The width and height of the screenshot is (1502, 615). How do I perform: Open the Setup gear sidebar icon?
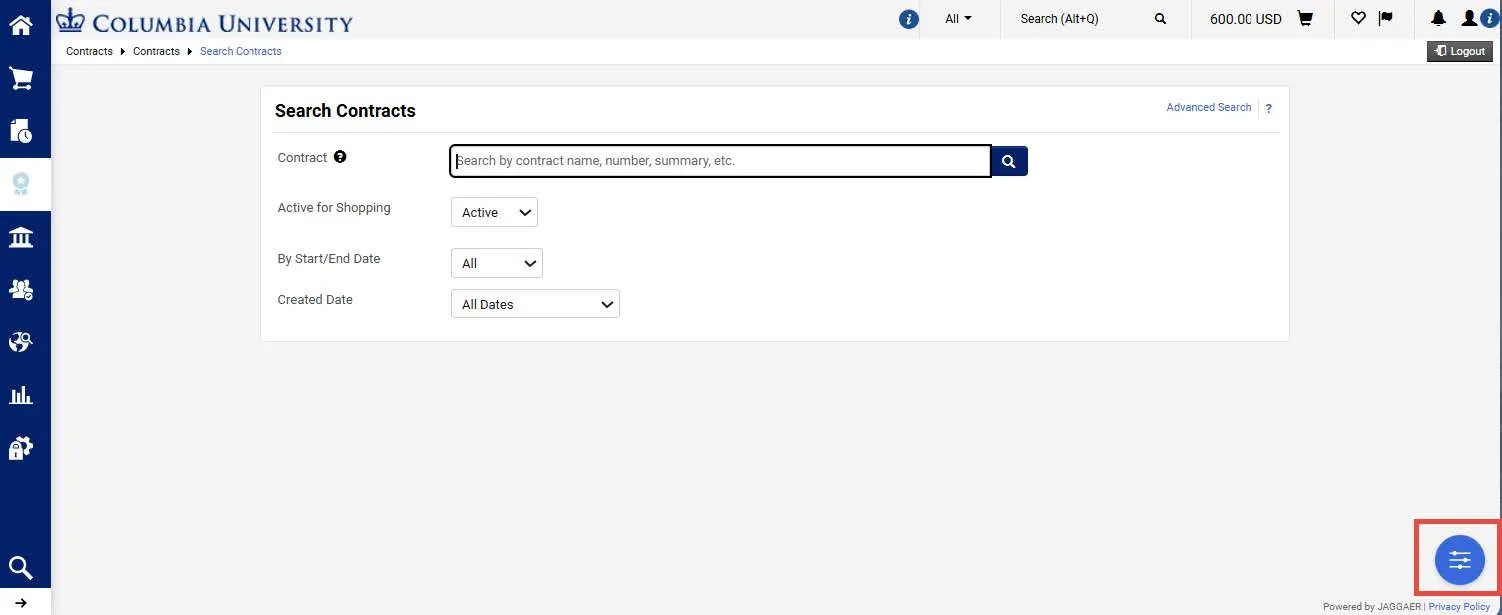(x=21, y=448)
